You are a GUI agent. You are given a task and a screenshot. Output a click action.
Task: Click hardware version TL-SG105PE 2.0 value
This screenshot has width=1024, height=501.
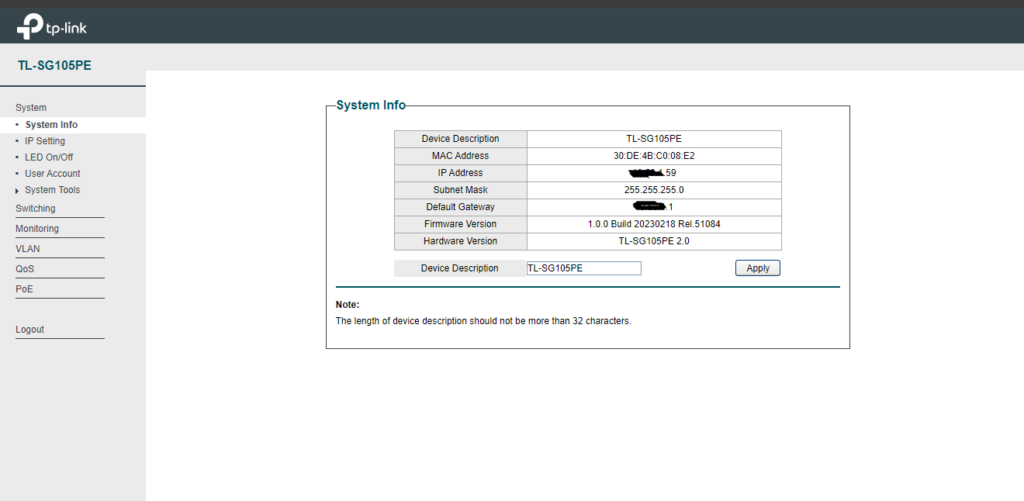point(654,241)
